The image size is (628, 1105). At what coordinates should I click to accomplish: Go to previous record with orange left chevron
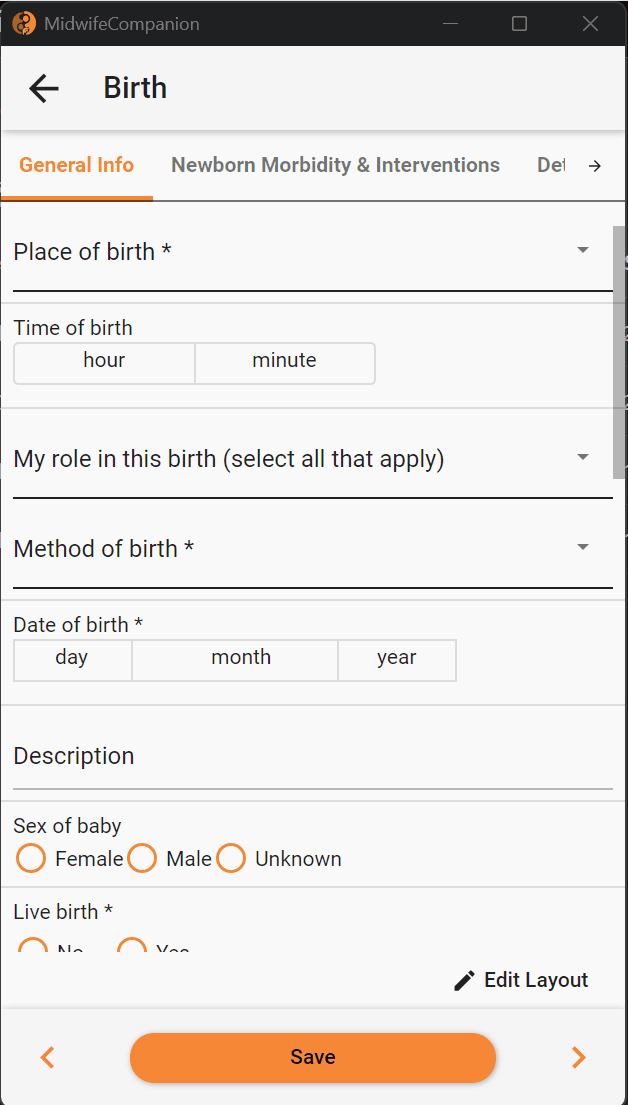click(47, 1057)
